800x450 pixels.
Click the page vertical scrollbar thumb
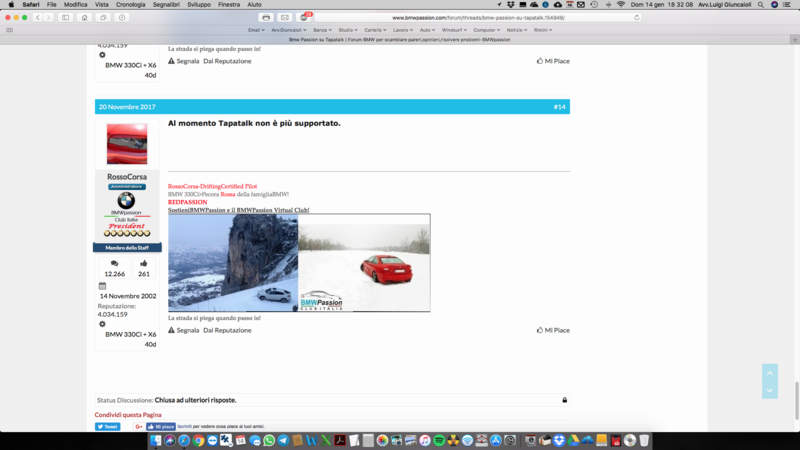point(797,401)
